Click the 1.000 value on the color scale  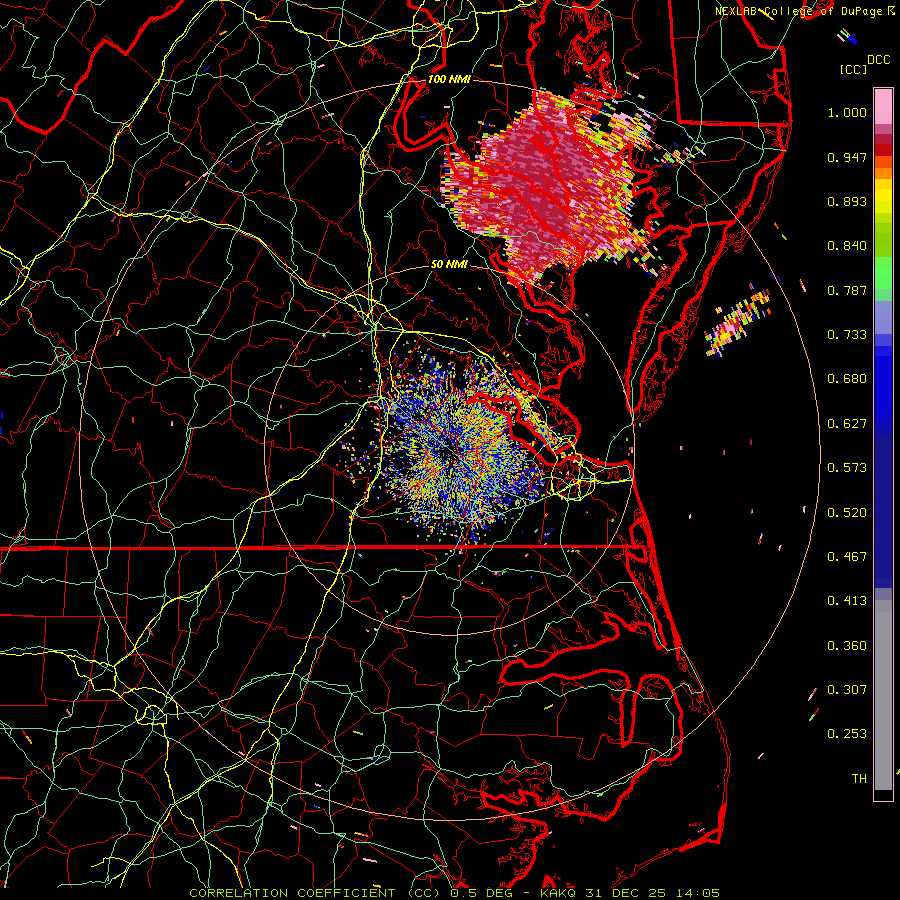(847, 112)
